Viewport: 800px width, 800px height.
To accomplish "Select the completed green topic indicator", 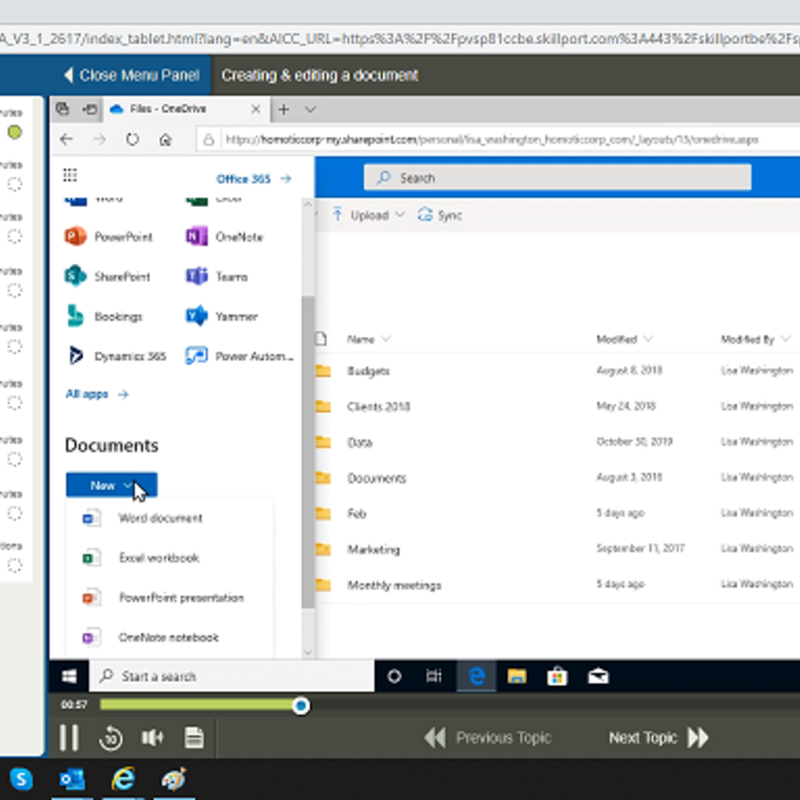I will (x=15, y=132).
